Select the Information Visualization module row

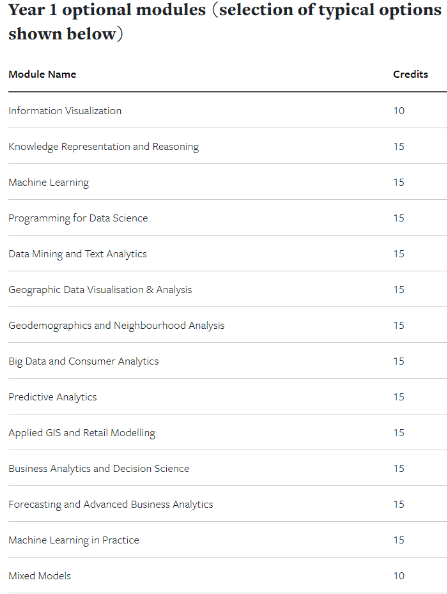[x=227, y=110]
